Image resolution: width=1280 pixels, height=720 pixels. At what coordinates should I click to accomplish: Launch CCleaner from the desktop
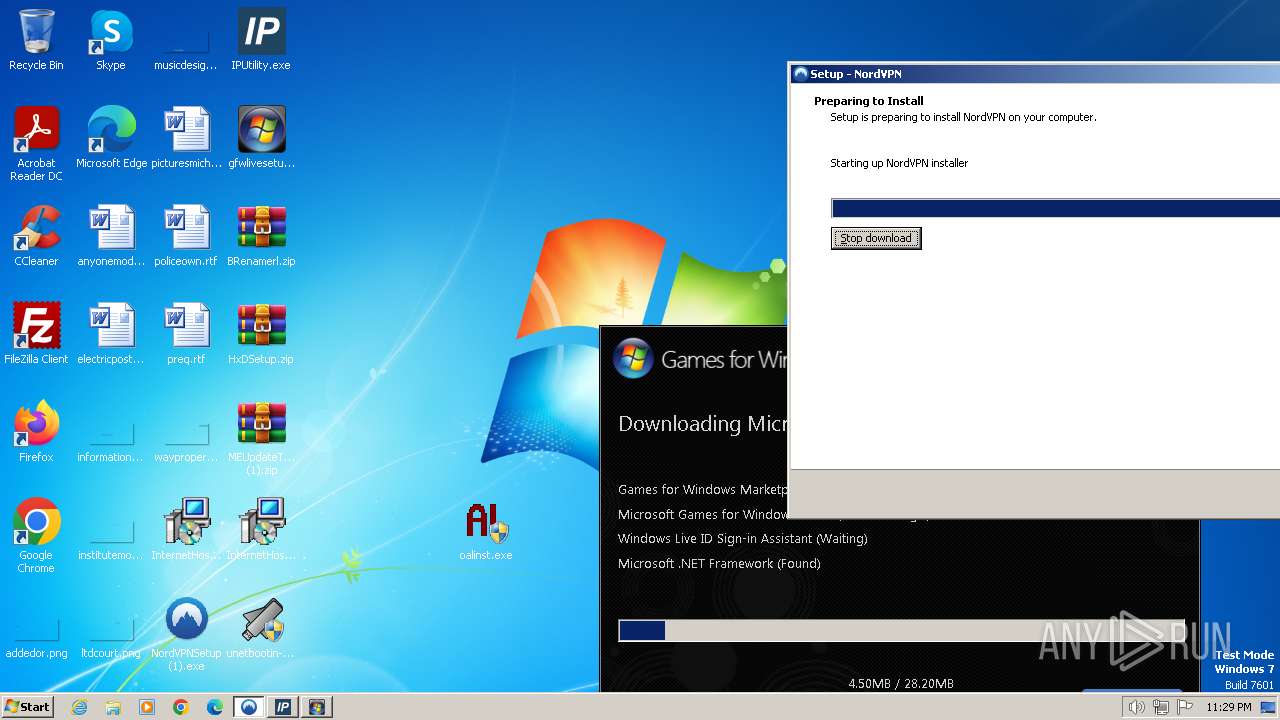[x=36, y=236]
